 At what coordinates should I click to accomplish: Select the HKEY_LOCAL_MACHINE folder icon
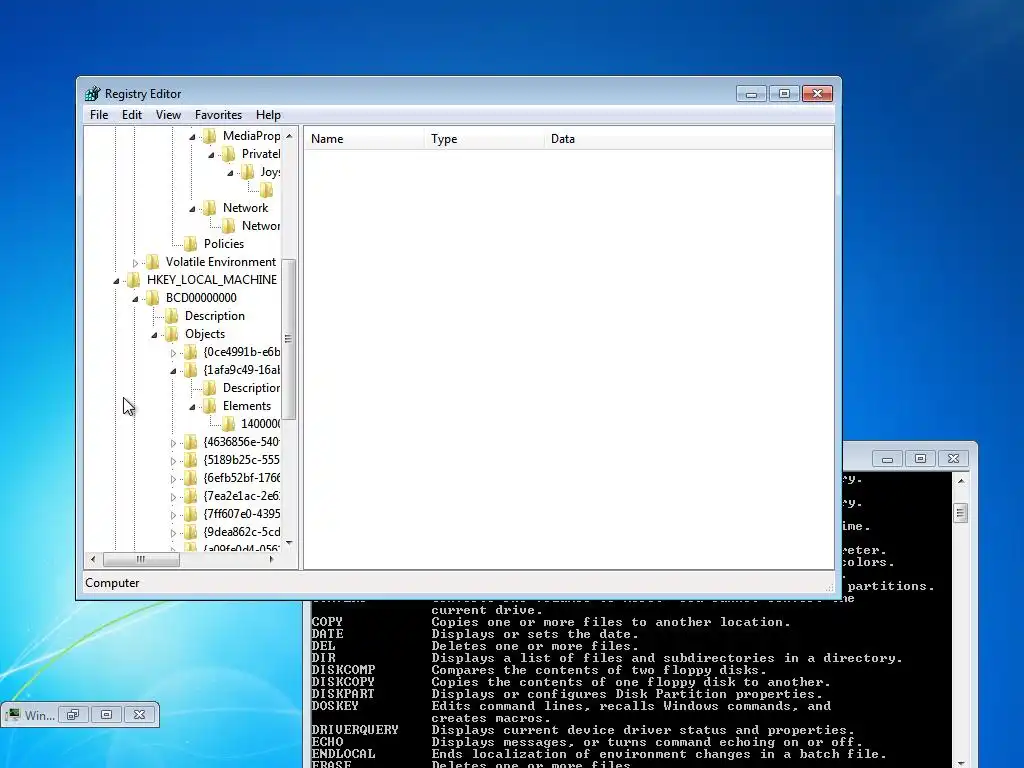pyautogui.click(x=134, y=280)
